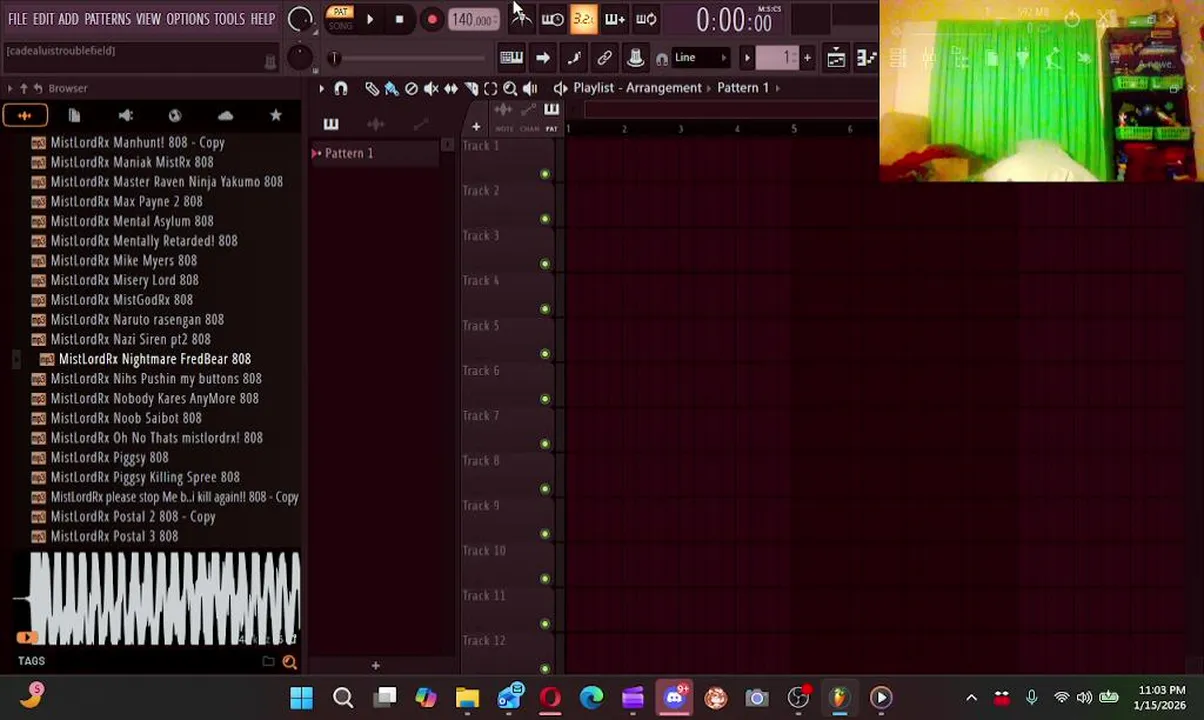Open the piano roll view icon
Image resolution: width=1204 pixels, height=720 pixels.
[866, 58]
